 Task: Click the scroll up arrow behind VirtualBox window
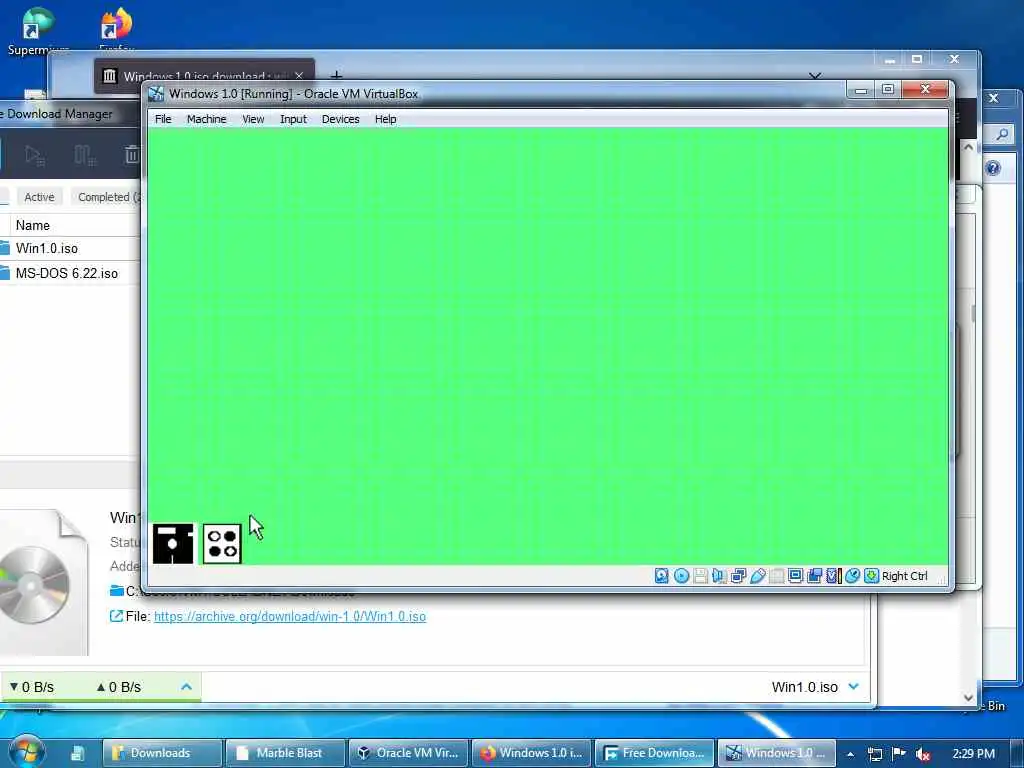968,148
